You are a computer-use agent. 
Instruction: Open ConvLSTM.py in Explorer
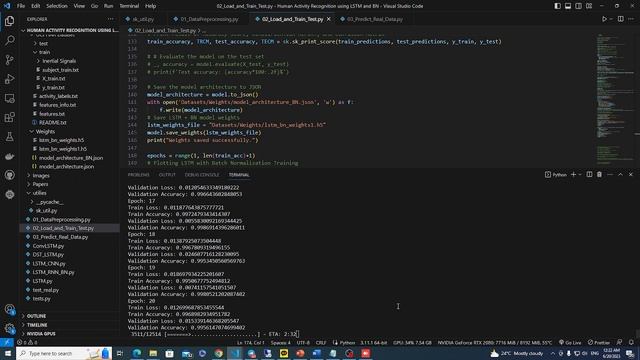tap(48, 246)
